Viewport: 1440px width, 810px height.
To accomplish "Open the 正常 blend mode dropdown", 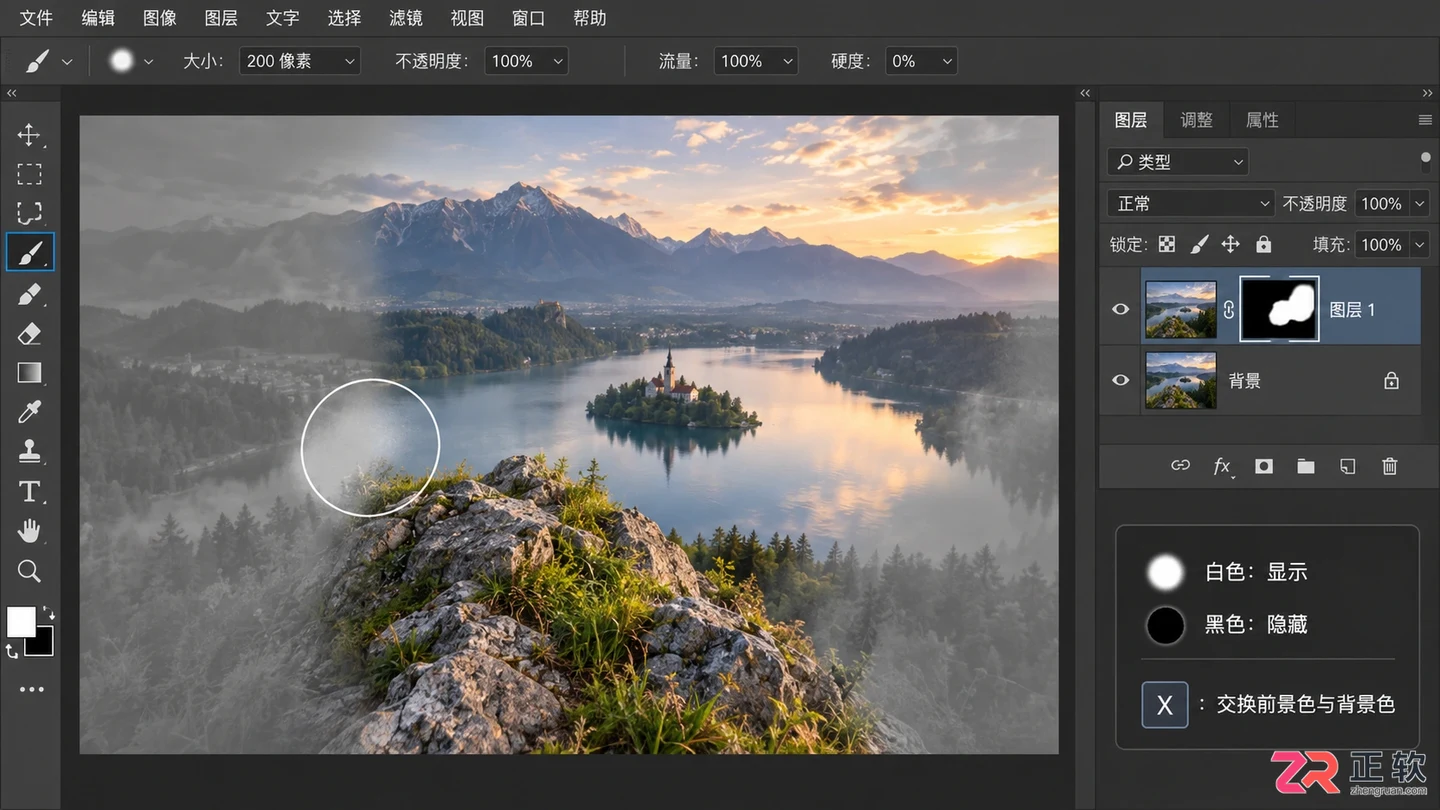I will [1191, 204].
